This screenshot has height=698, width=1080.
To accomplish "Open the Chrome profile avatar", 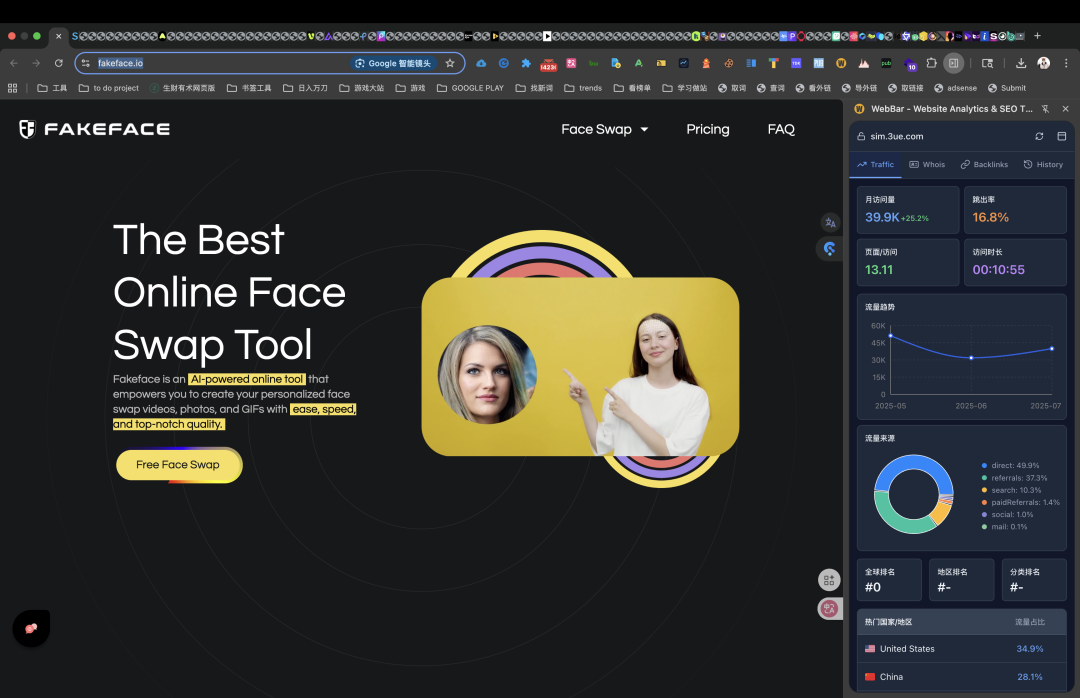I will tap(1043, 63).
